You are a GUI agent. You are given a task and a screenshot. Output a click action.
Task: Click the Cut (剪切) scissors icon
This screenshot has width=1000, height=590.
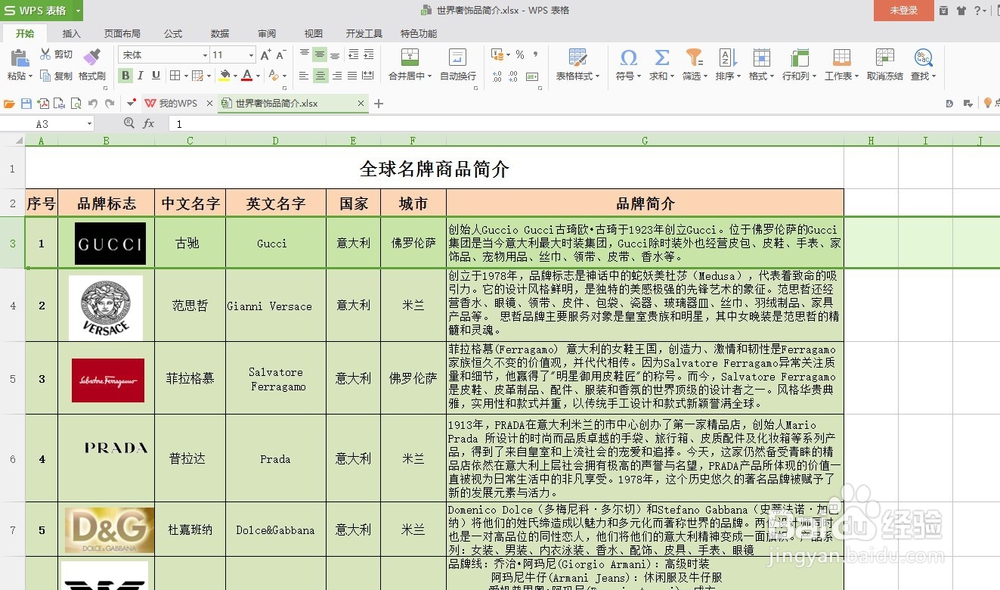point(45,54)
